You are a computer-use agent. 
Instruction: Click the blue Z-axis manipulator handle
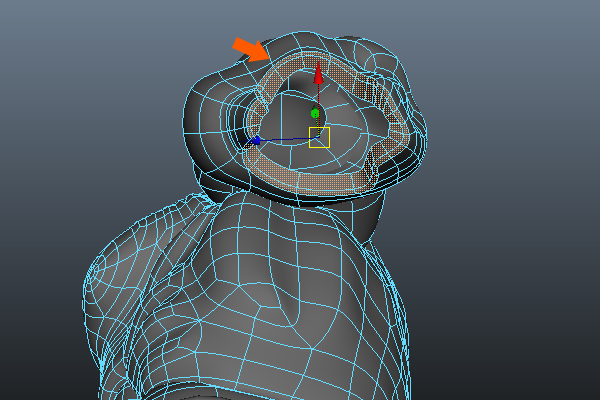pyautogui.click(x=256, y=140)
